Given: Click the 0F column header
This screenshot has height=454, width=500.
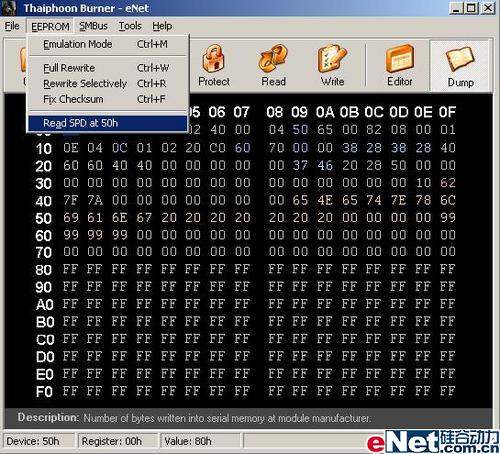Looking at the screenshot, I should [447, 112].
